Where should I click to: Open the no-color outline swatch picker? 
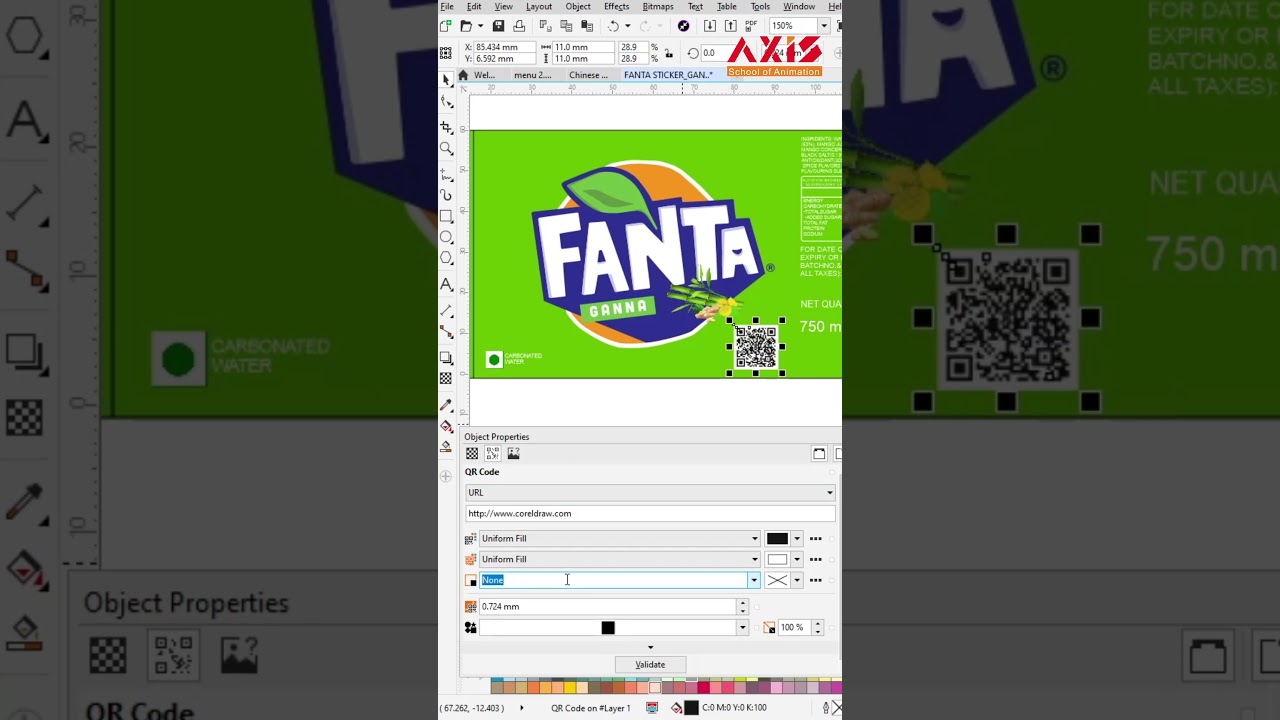(x=783, y=580)
